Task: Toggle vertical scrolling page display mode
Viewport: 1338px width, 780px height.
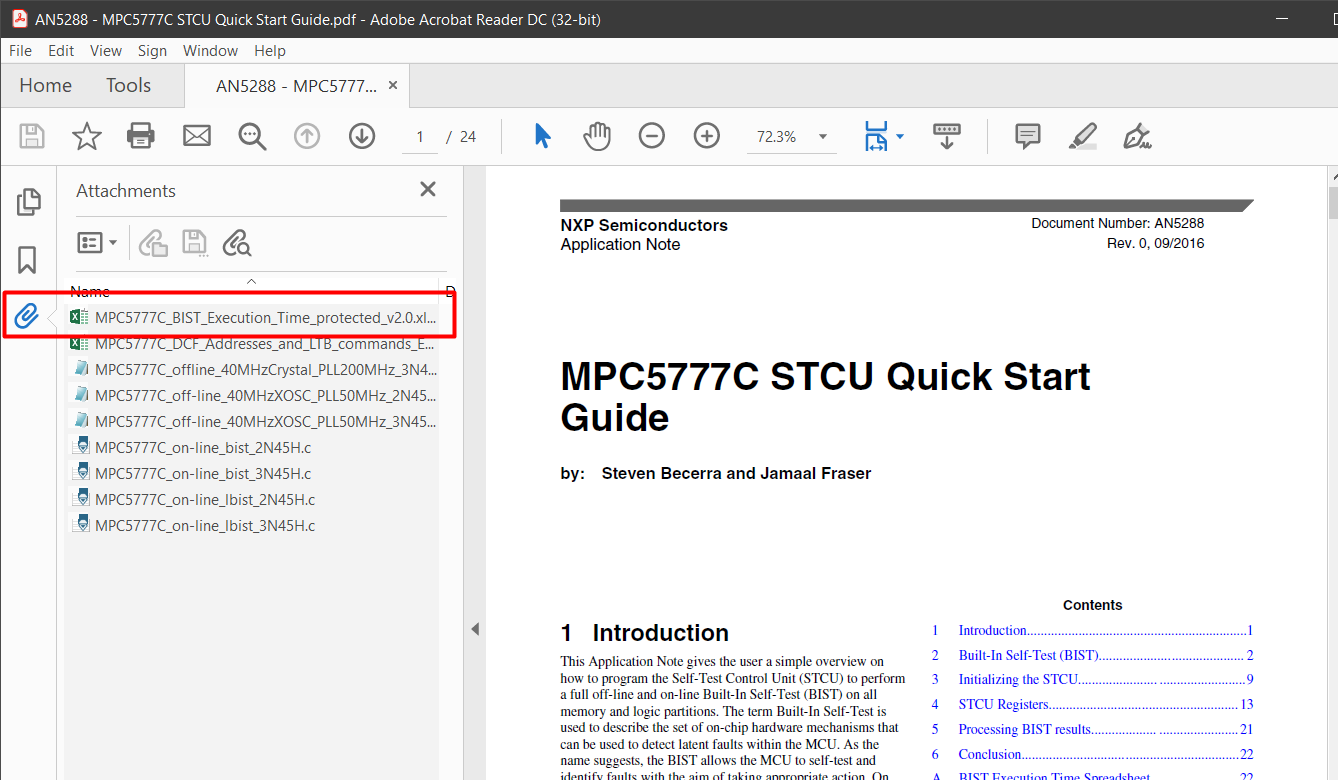Action: (946, 135)
